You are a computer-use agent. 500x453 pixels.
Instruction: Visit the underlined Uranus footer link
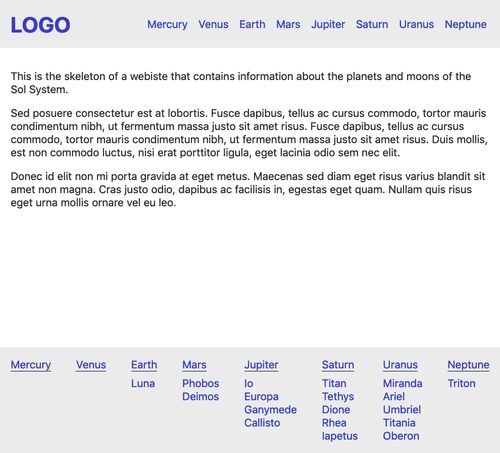point(400,365)
